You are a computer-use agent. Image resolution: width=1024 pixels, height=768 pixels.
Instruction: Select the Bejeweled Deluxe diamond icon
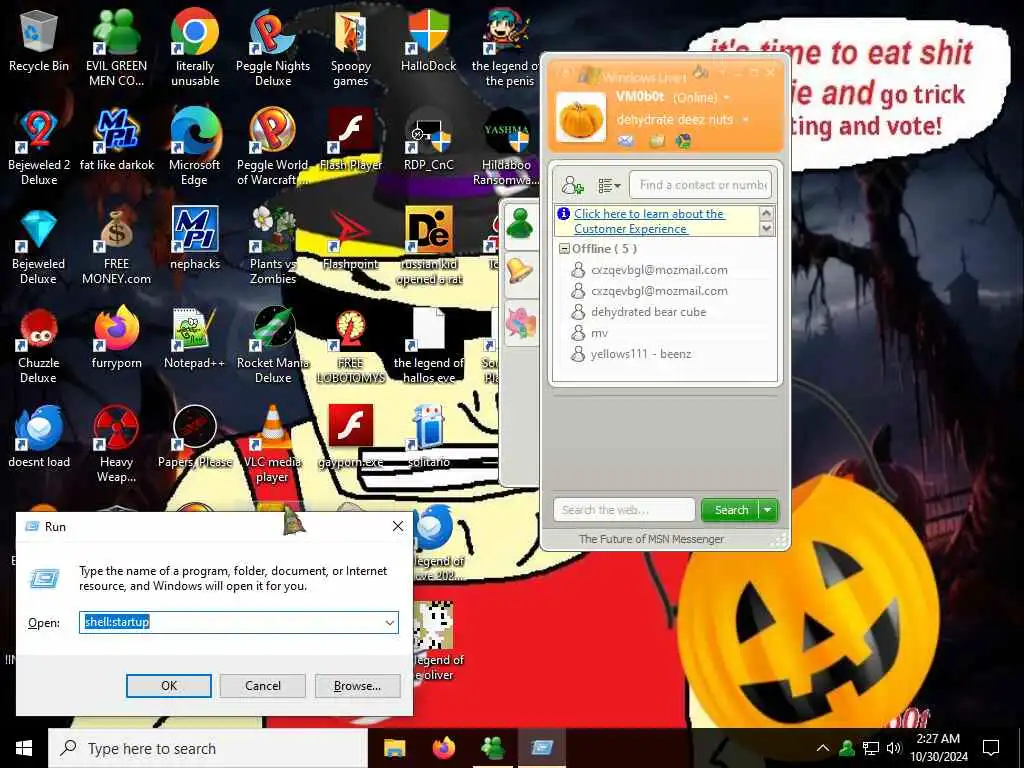point(39,247)
